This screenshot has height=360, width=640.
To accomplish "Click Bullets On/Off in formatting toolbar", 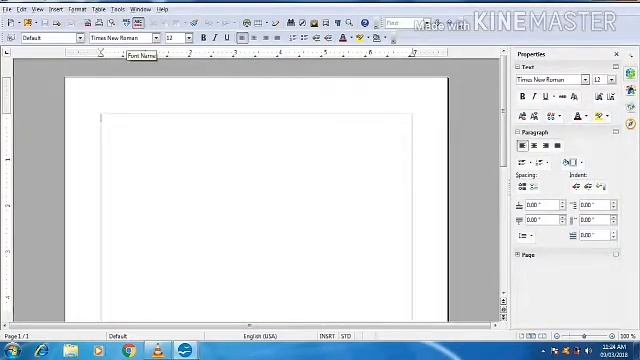I will click(304, 38).
